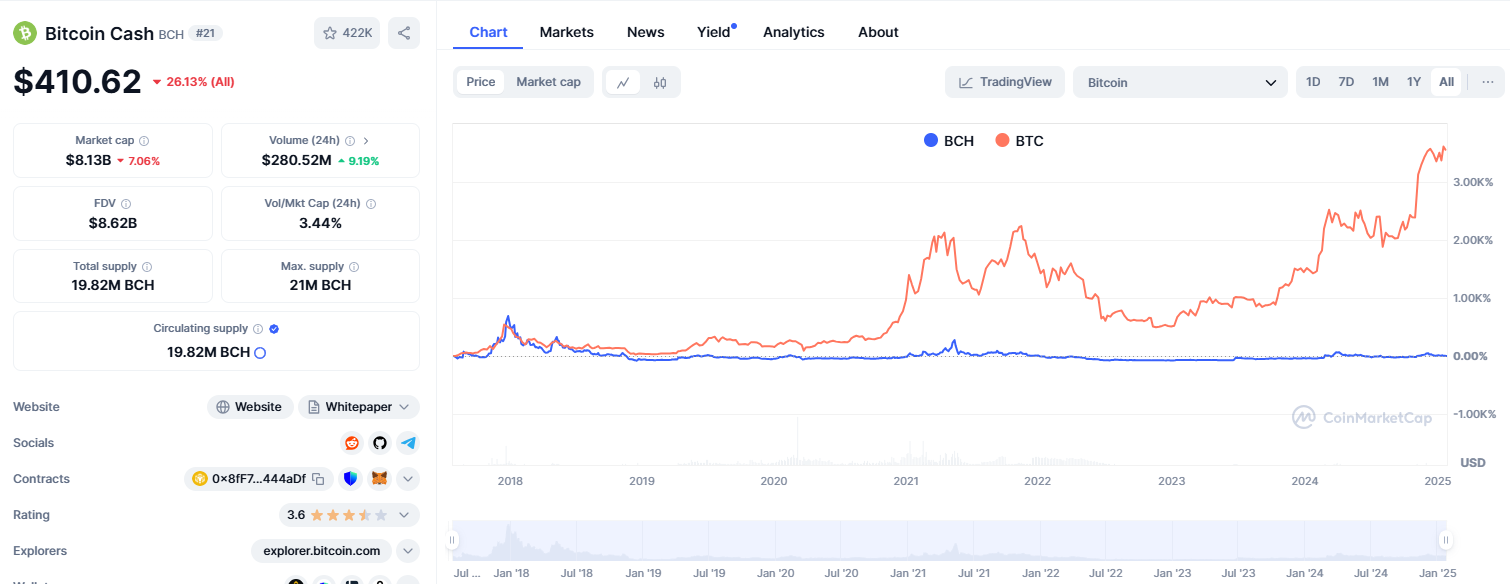Click the Bitcoin Cash logo icon
1510x584 pixels.
(x=24, y=33)
